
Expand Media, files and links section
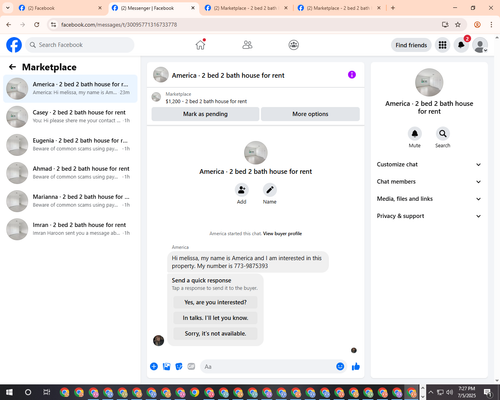pyautogui.click(x=429, y=199)
